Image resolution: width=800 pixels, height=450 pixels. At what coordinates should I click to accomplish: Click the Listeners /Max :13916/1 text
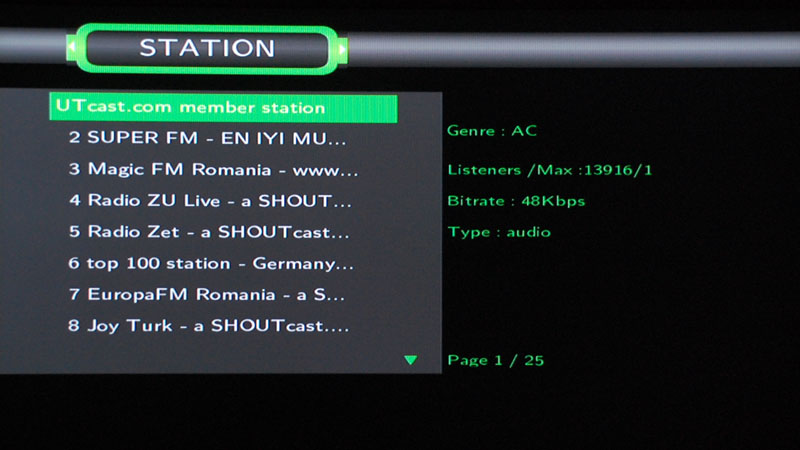(x=549, y=170)
